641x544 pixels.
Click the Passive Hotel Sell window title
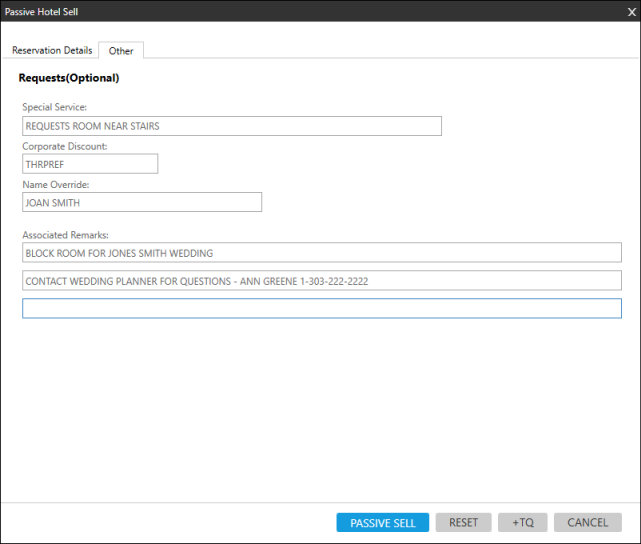(x=42, y=12)
